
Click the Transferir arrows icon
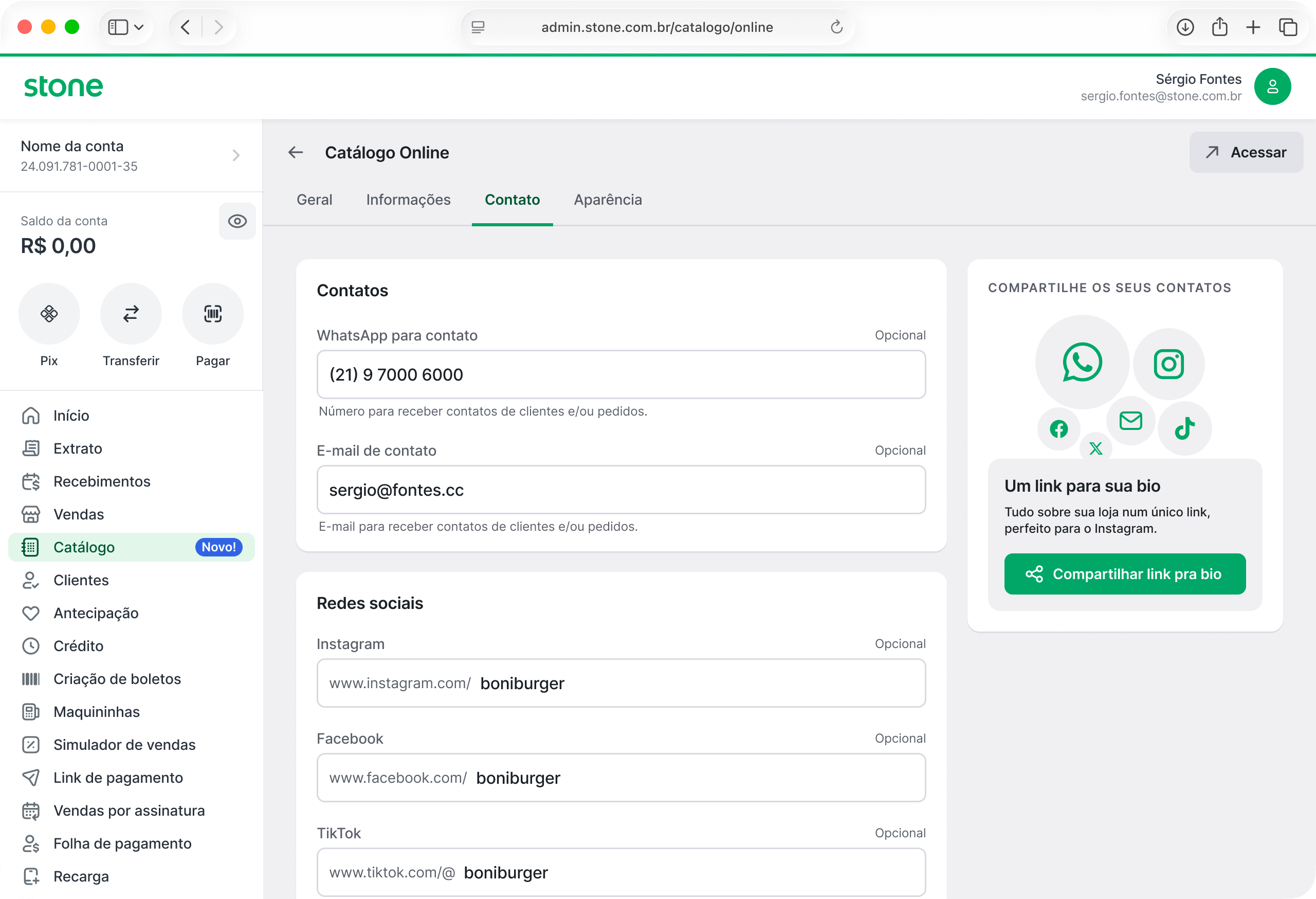point(131,313)
